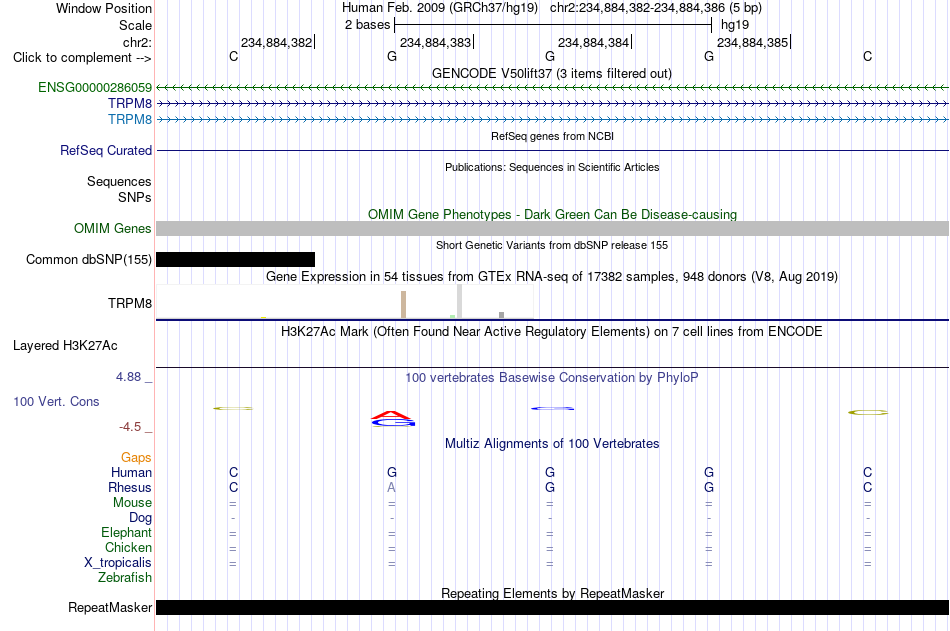Click the Rhesus species label

point(130,487)
